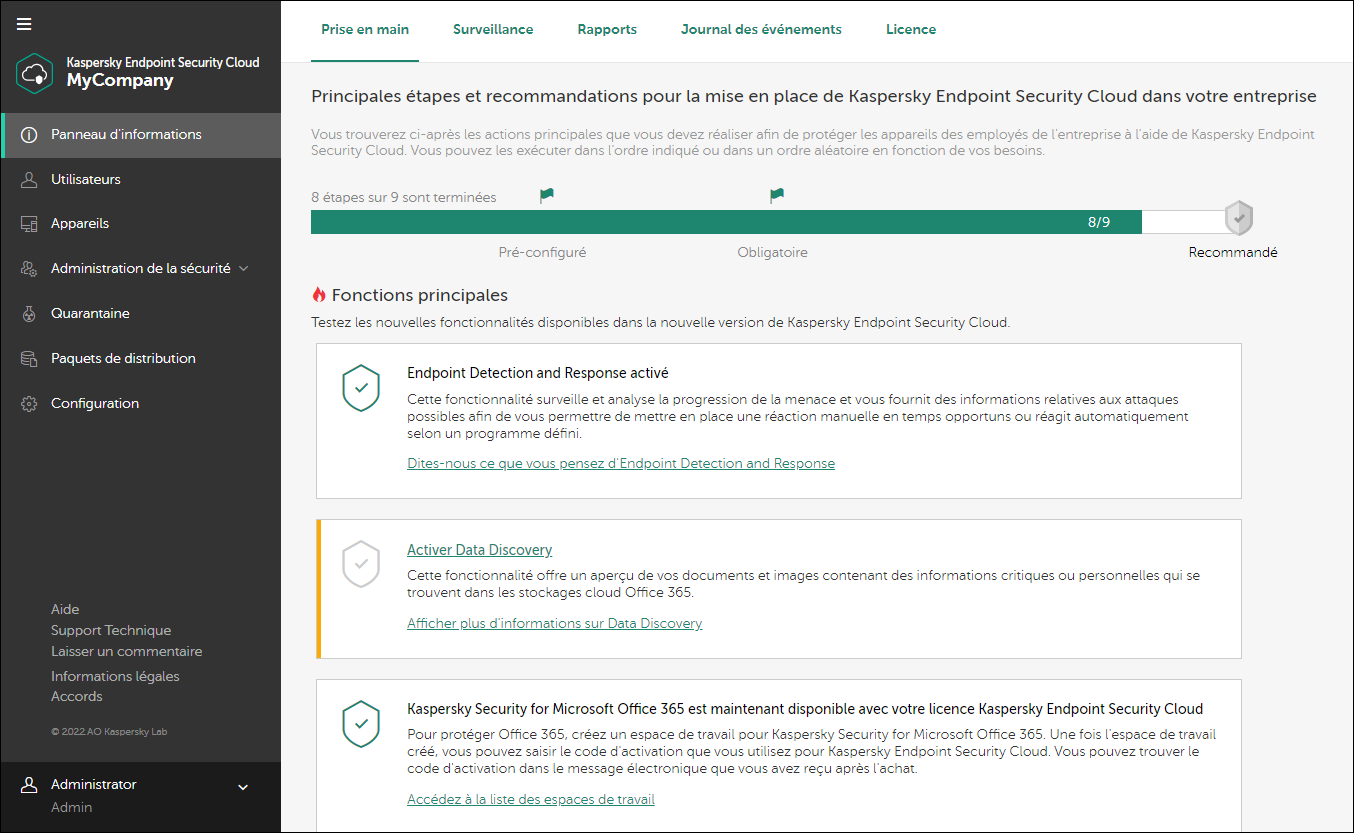Click the flame icon beside Fonctions principales
This screenshot has width=1354, height=833.
point(319,295)
